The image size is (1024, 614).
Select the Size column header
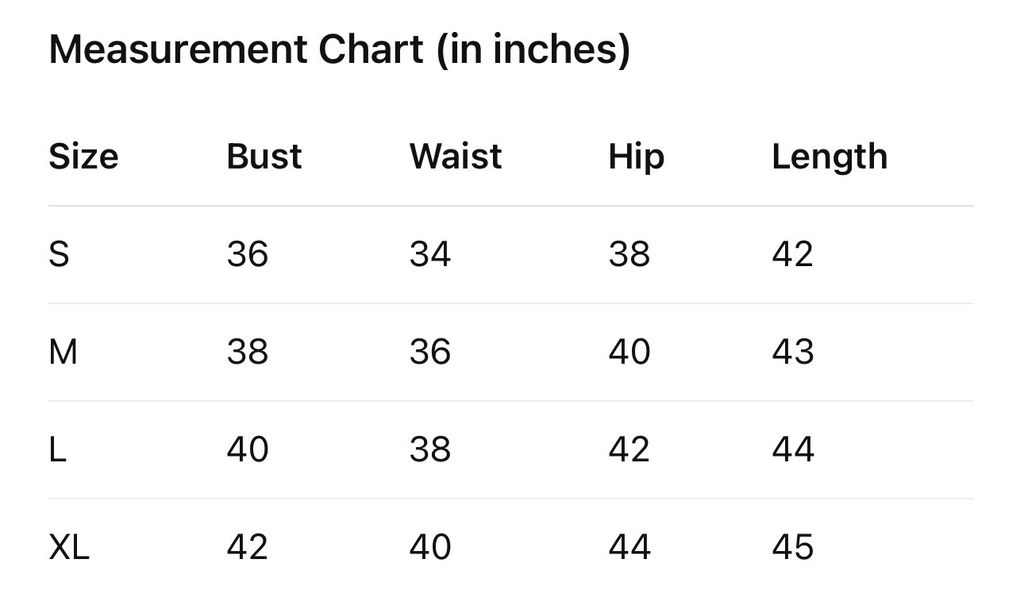coord(83,157)
